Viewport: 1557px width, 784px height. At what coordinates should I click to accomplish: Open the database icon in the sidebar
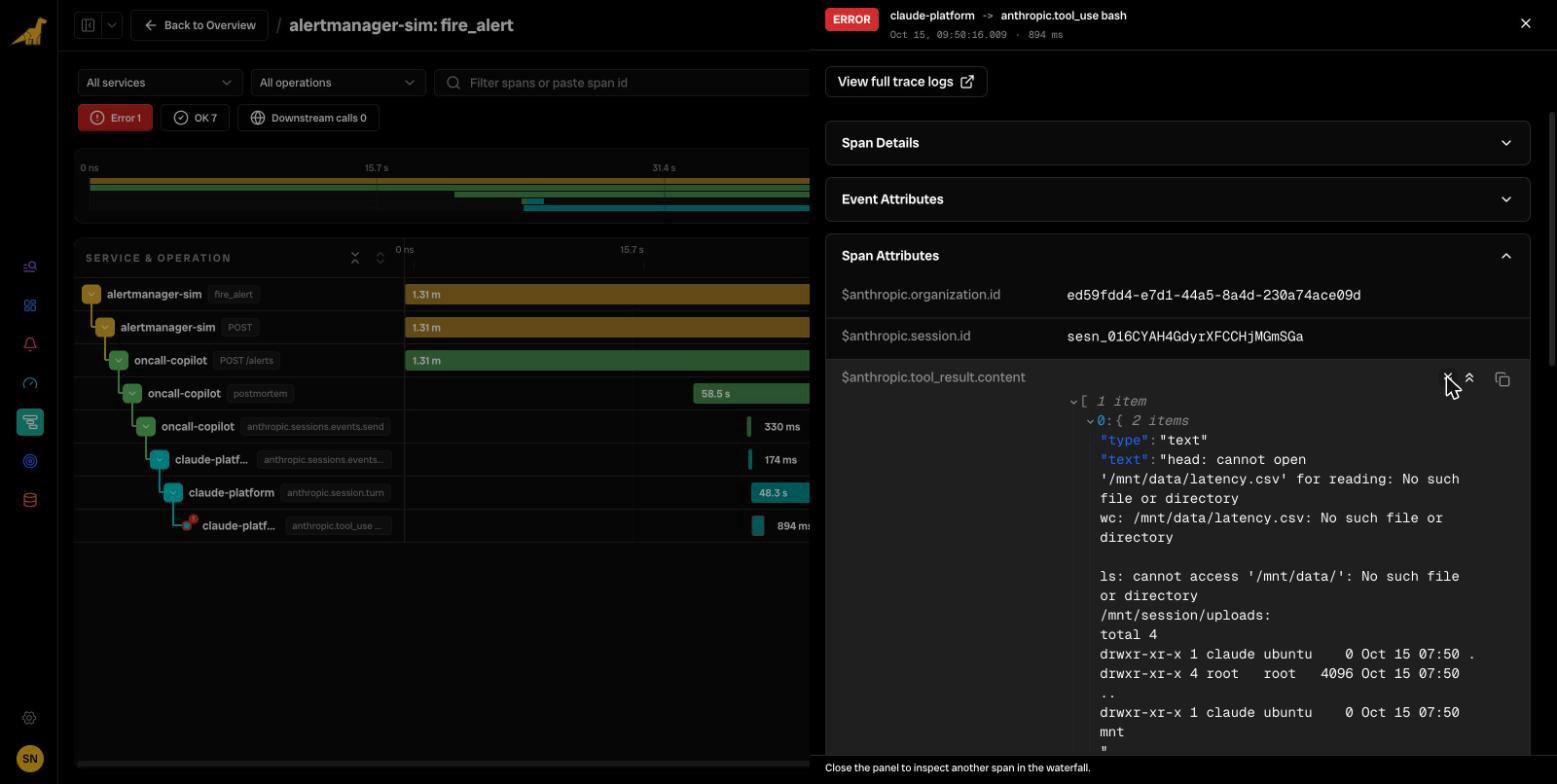coord(30,500)
